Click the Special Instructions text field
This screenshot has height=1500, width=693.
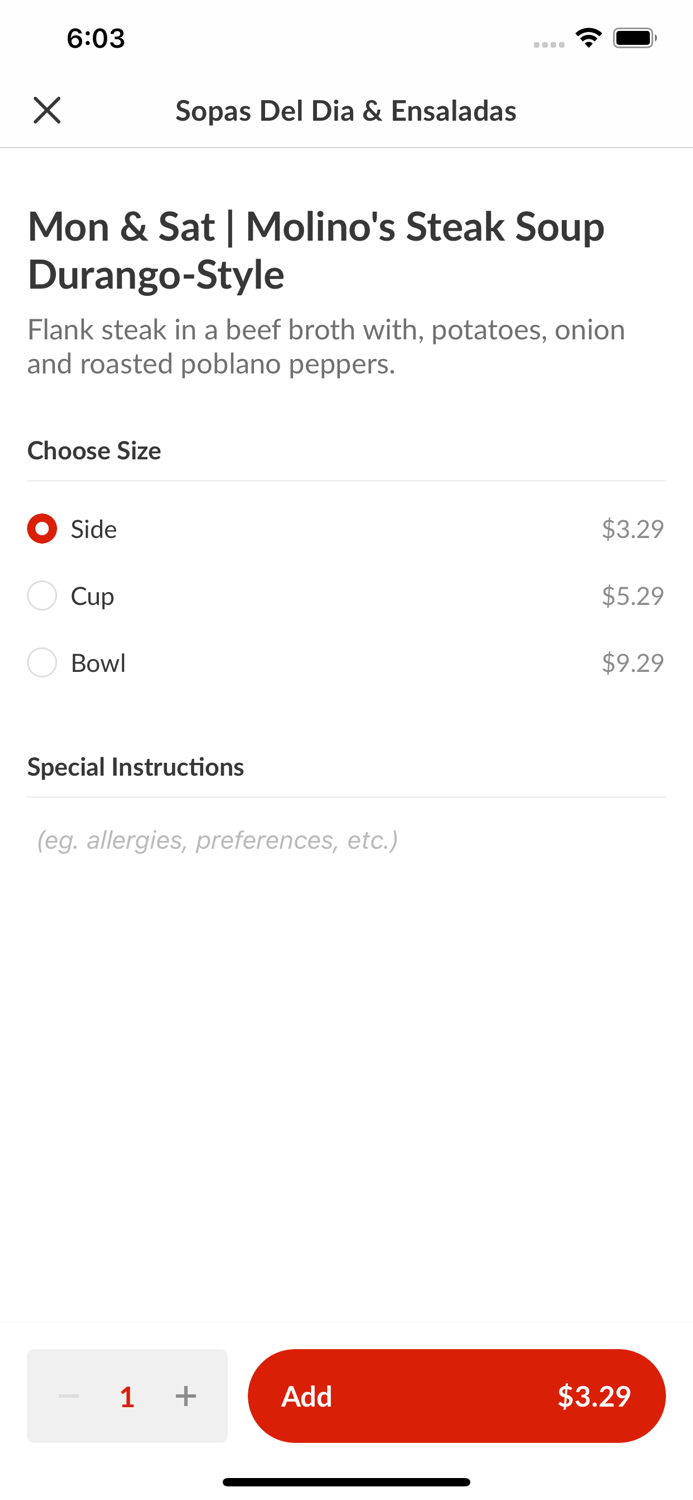346,840
